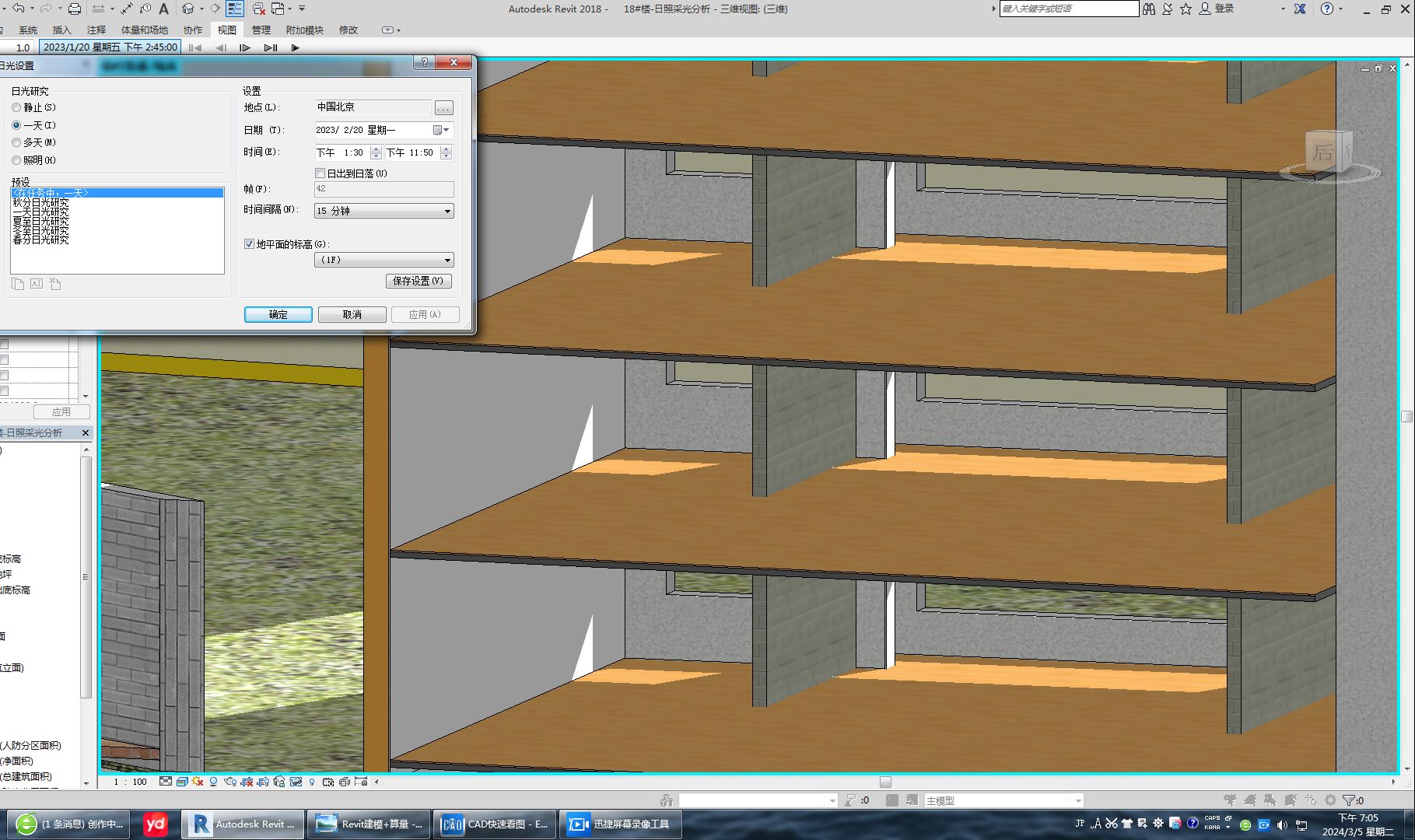Select the 多天 (Multi-Day) radio button
Screen dimensions: 1415x840
pyautogui.click(x=16, y=142)
